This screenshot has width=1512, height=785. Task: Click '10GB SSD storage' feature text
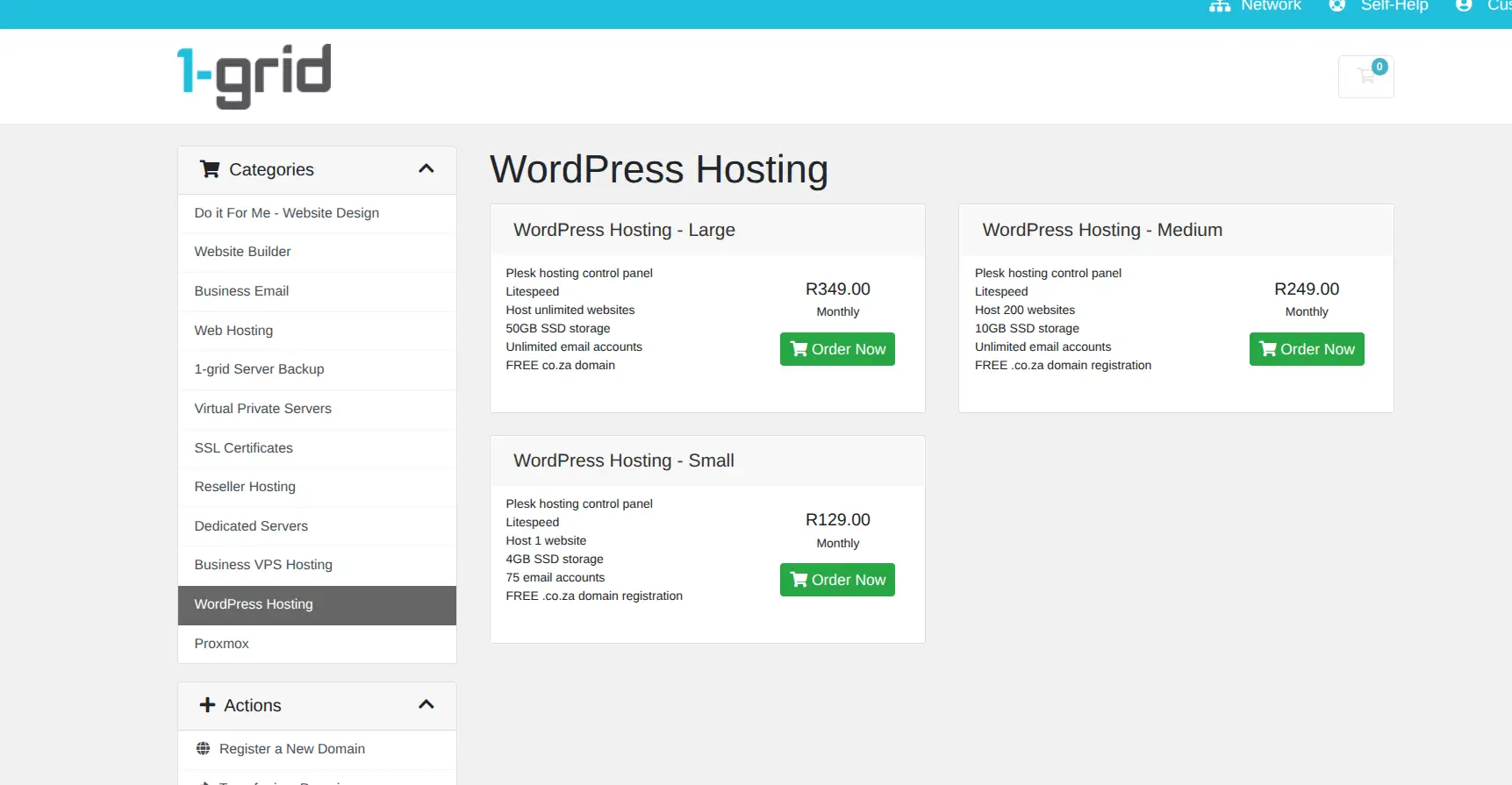1027,329
